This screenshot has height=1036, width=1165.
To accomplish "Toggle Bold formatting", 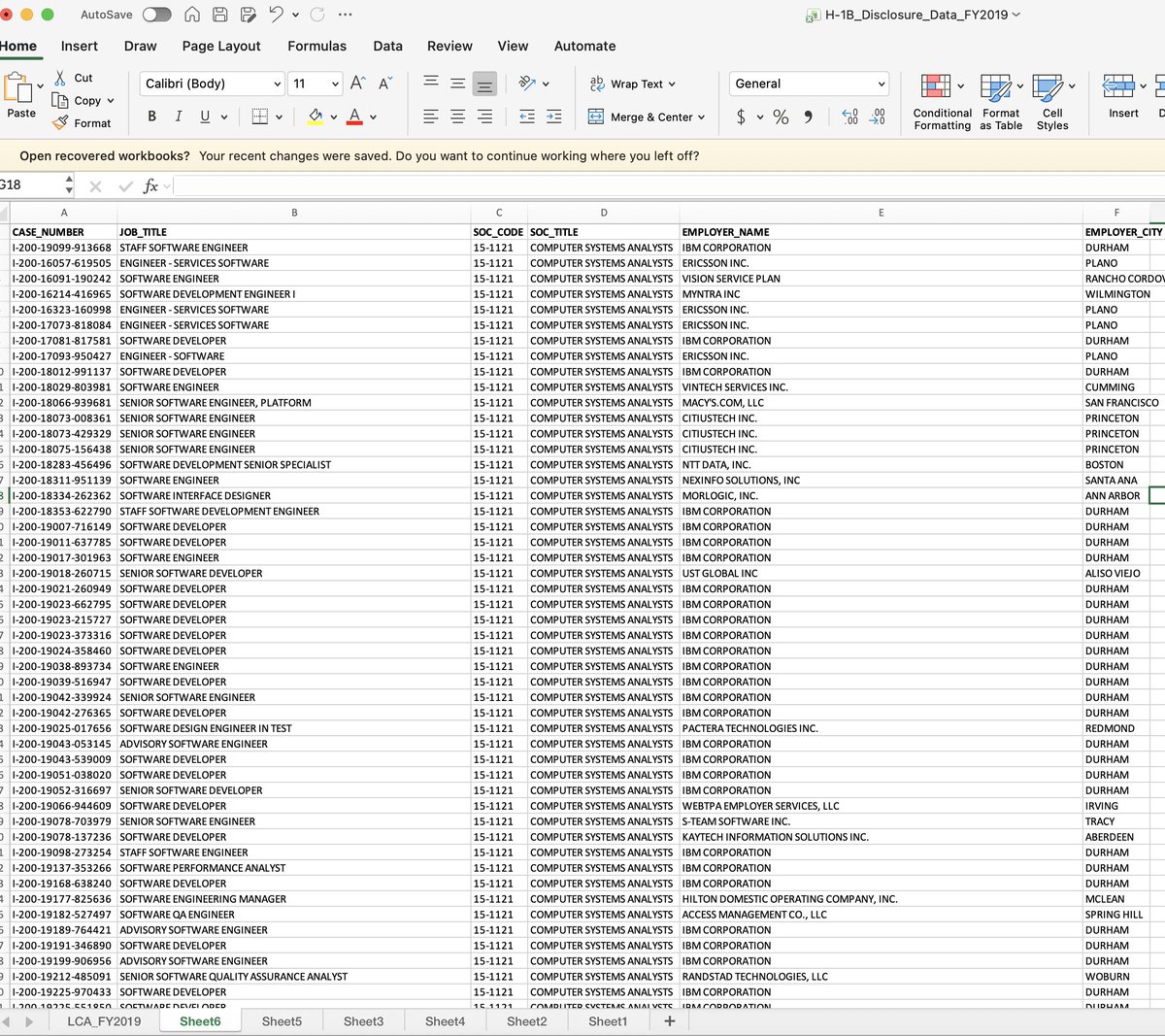I will click(151, 117).
